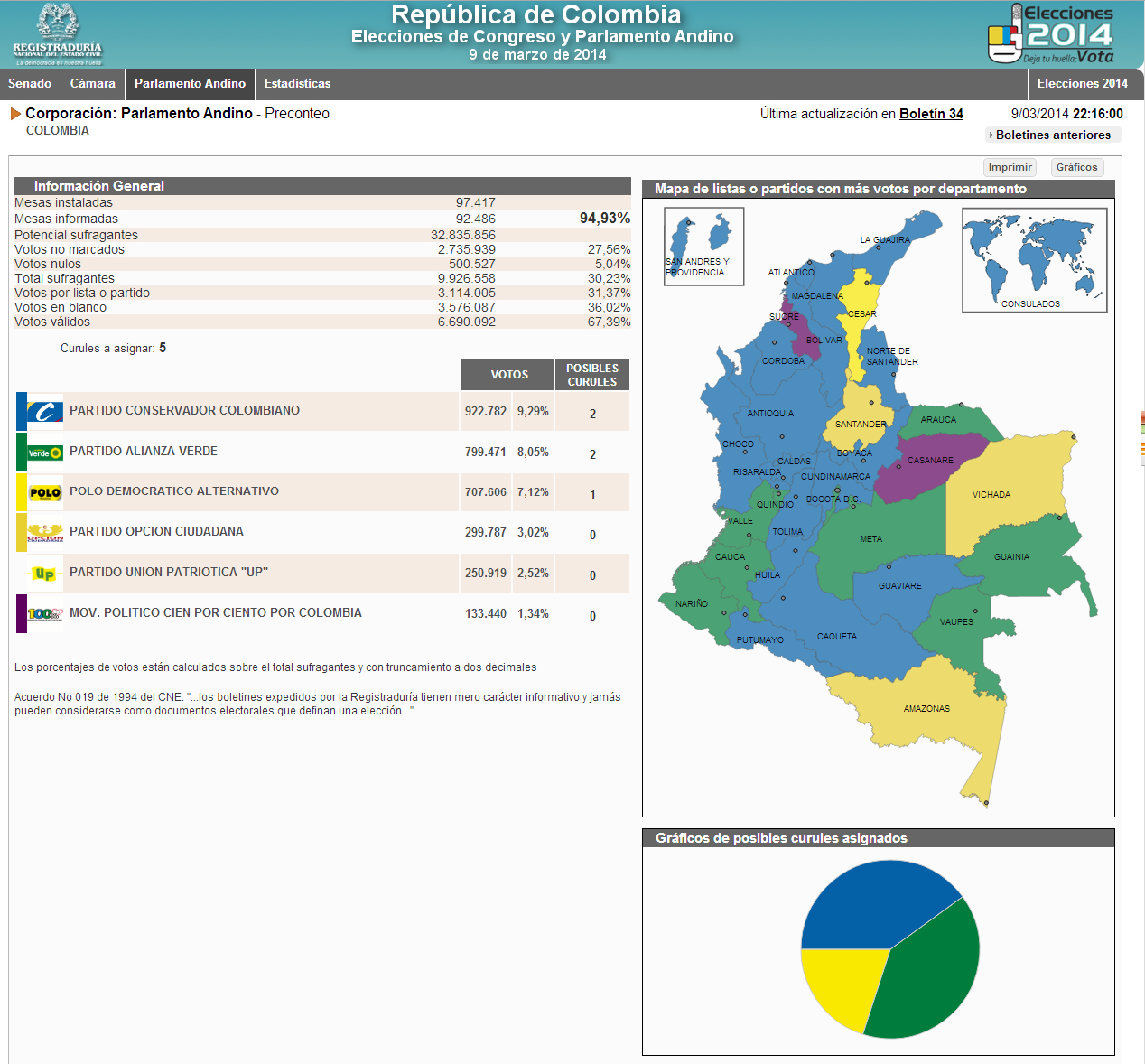Image resolution: width=1145 pixels, height=1064 pixels.
Task: Click the Imprimir button
Action: click(x=1010, y=167)
